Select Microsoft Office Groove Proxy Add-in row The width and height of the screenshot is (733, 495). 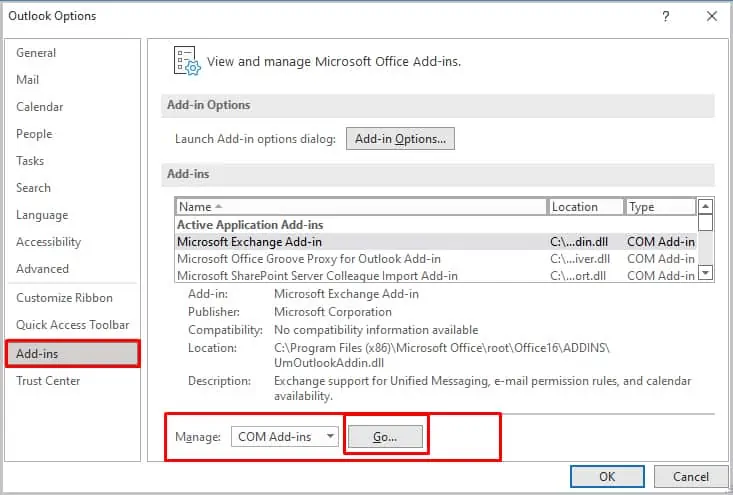pyautogui.click(x=436, y=258)
